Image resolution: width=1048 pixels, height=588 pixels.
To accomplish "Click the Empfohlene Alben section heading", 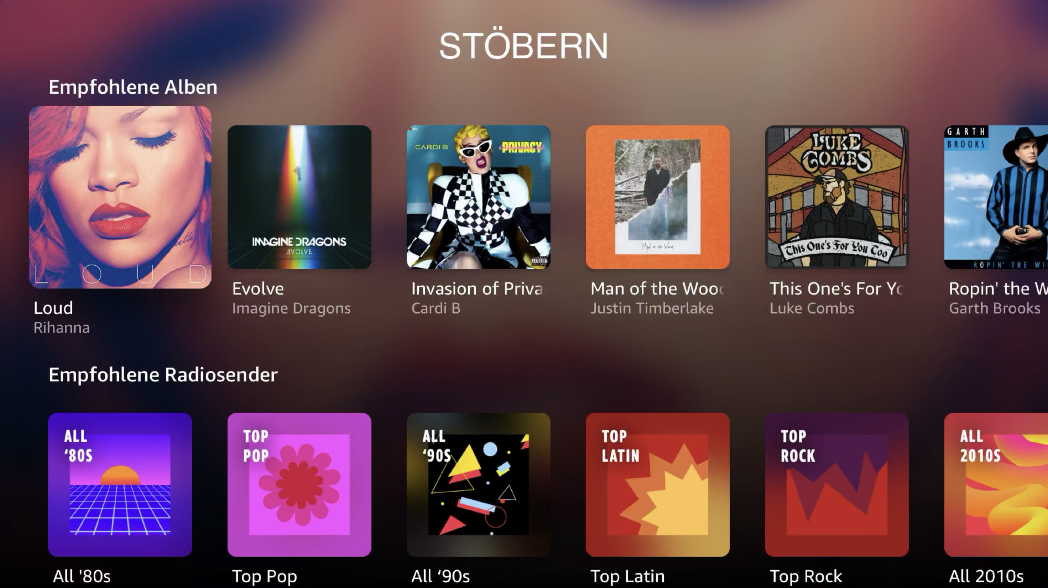I will [133, 88].
